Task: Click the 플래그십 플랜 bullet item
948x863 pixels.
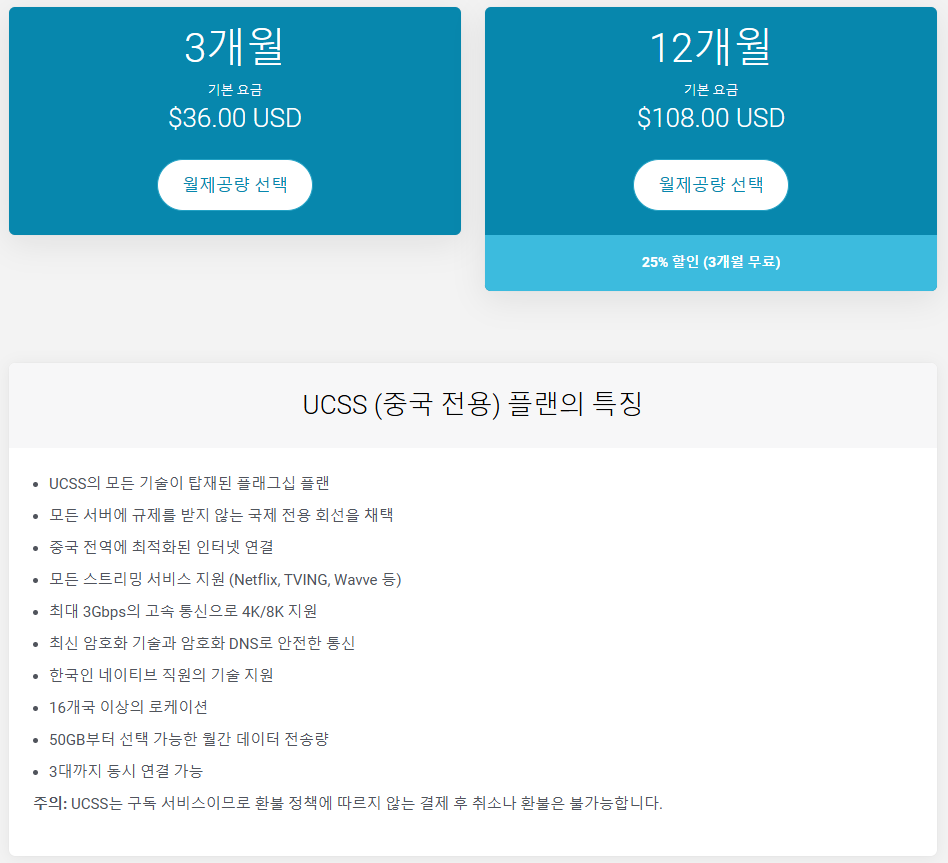Action: point(189,483)
